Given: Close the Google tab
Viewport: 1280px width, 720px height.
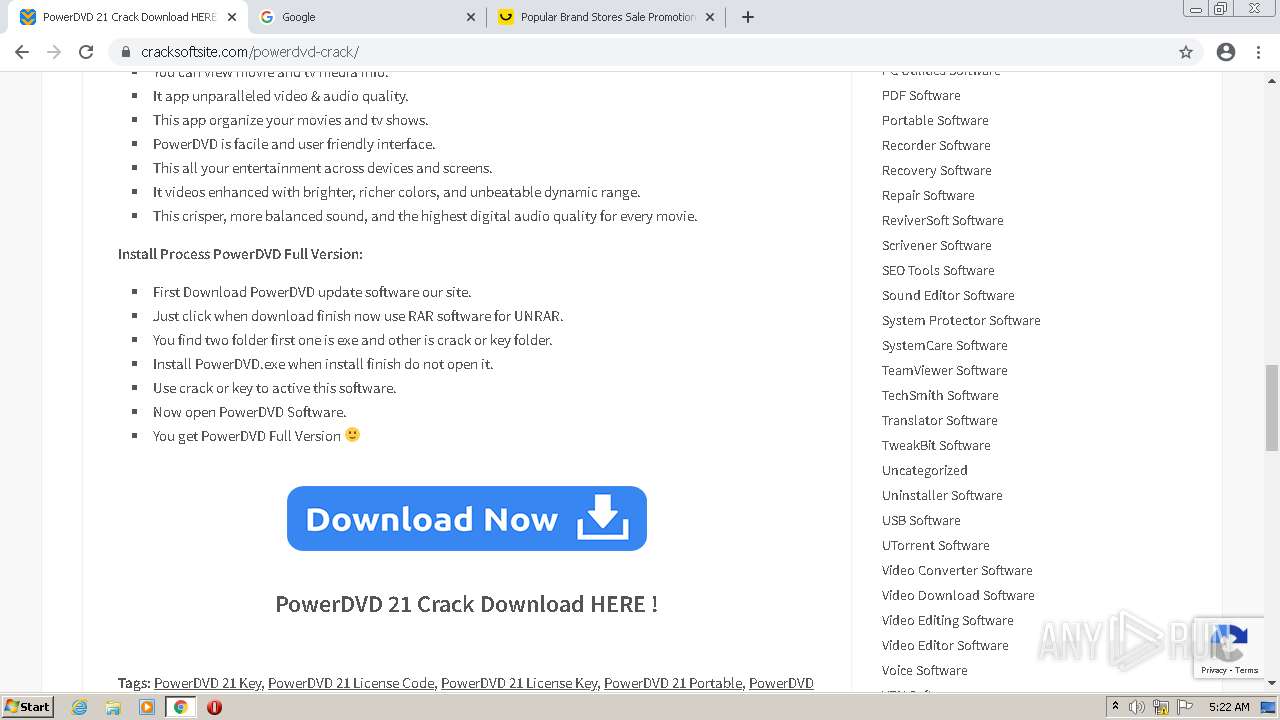Looking at the screenshot, I should tap(472, 17).
